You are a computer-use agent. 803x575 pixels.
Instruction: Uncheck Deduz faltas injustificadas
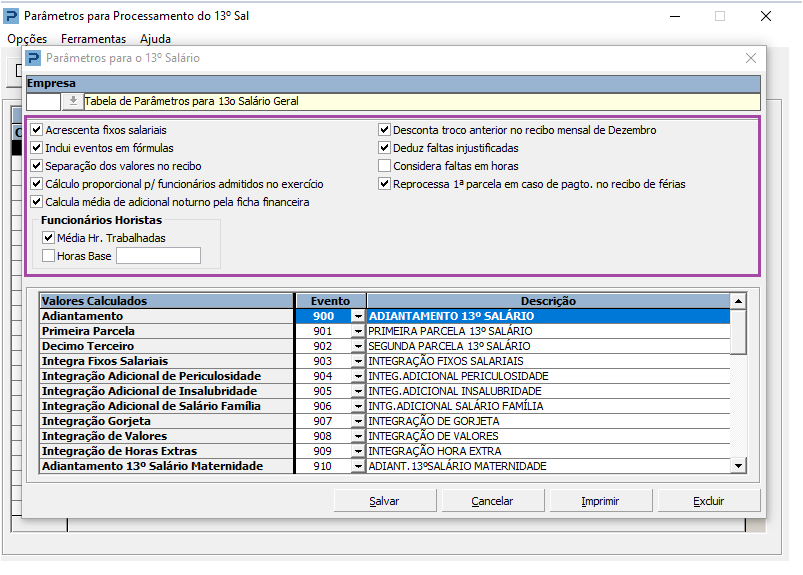tap(384, 148)
